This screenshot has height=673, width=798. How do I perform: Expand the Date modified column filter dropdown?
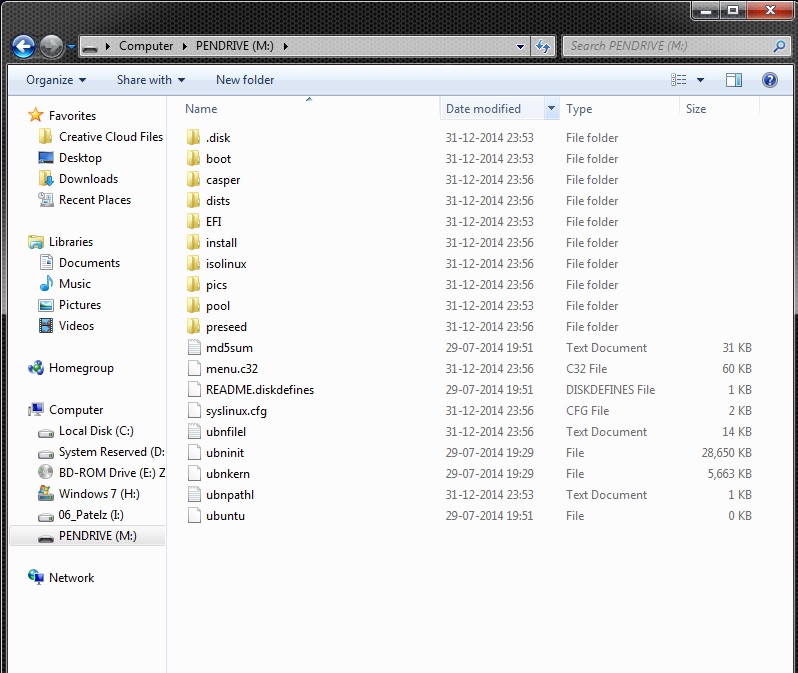[x=551, y=109]
